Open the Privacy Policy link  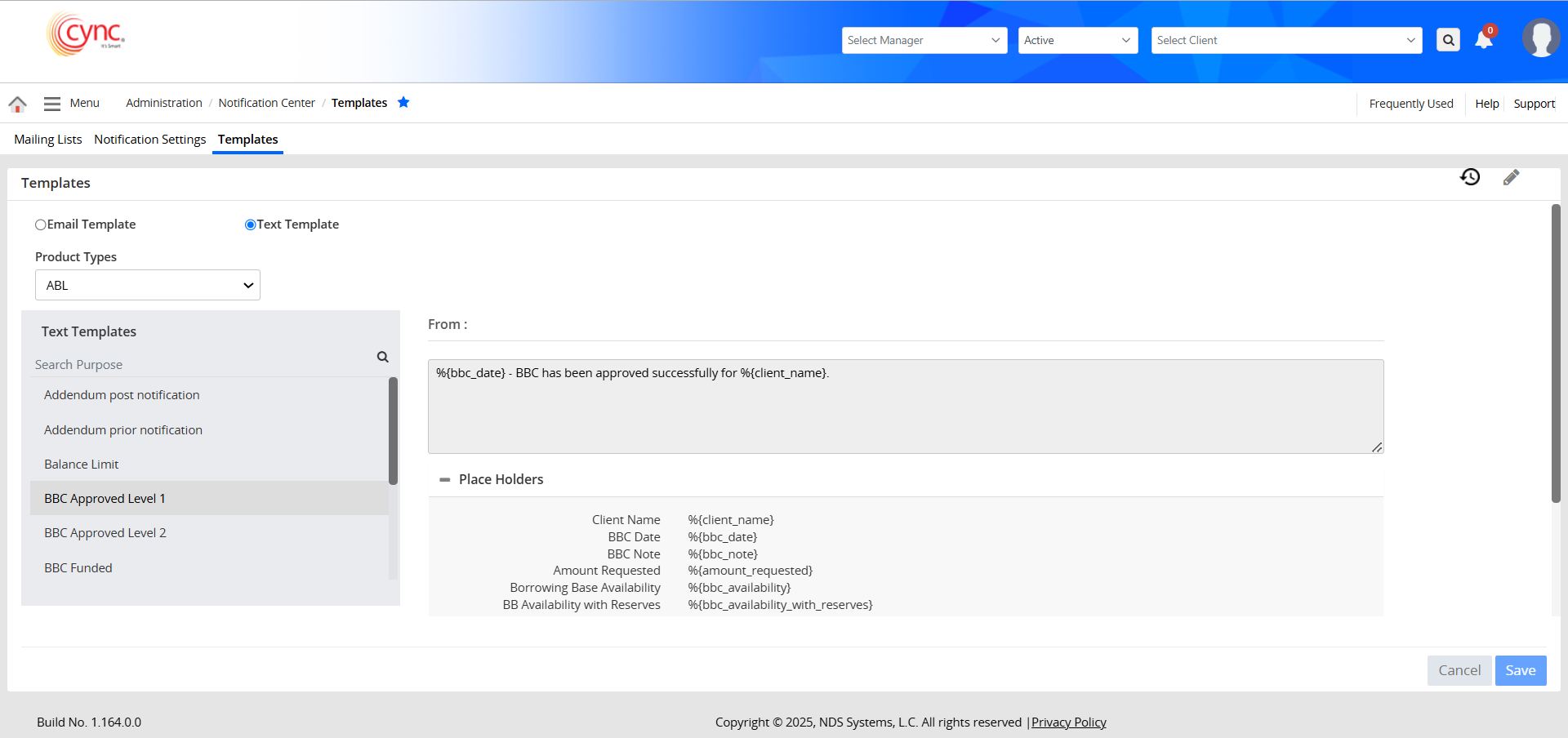pyautogui.click(x=1068, y=722)
